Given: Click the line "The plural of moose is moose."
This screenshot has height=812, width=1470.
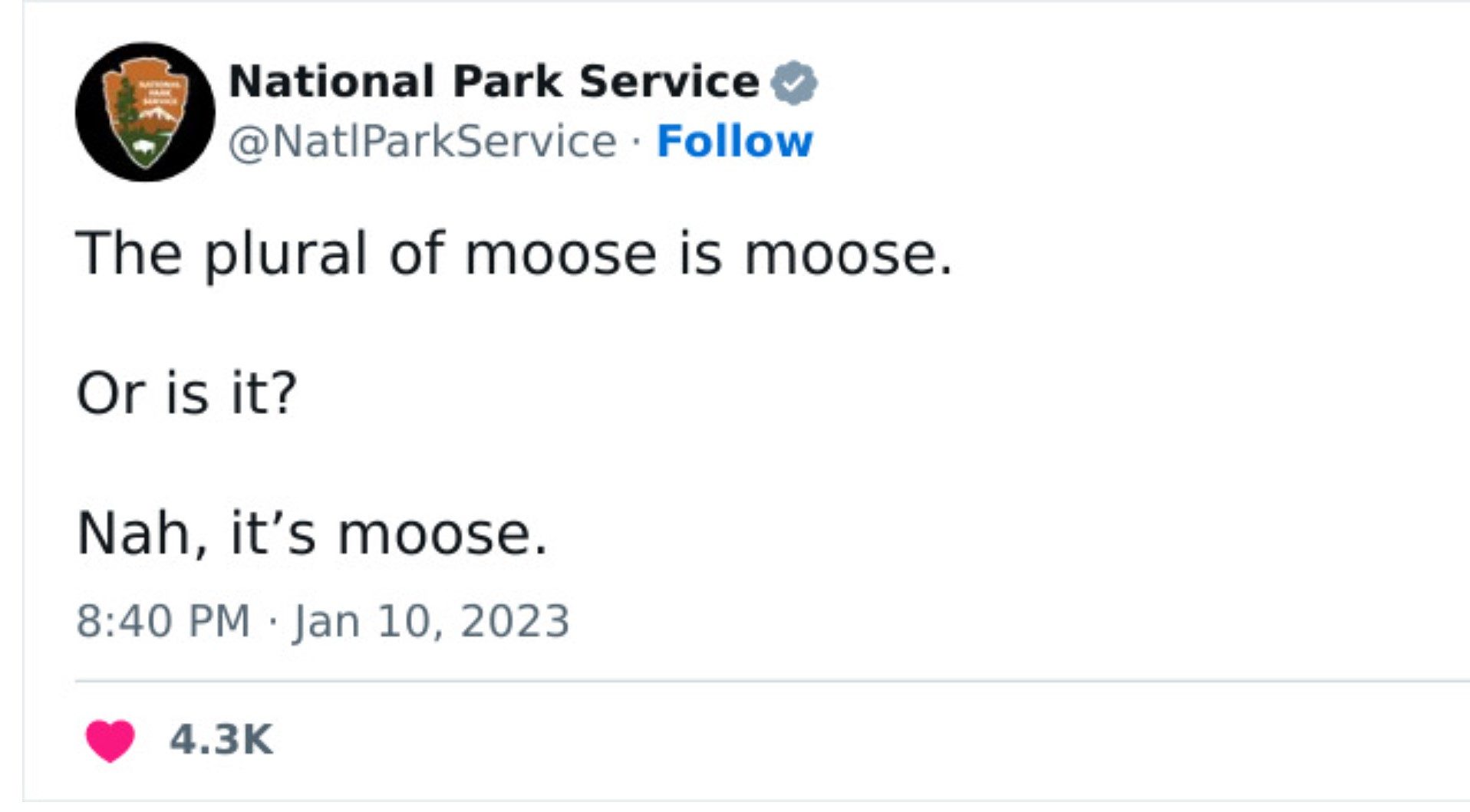Looking at the screenshot, I should (514, 253).
